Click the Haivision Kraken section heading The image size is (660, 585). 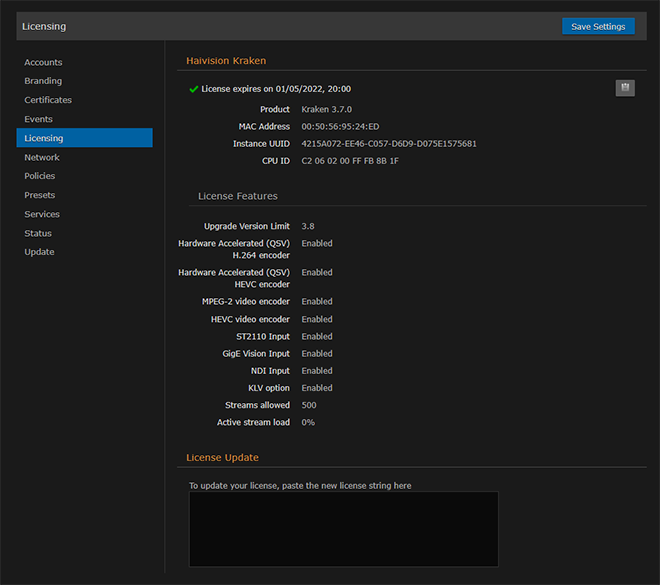226,61
